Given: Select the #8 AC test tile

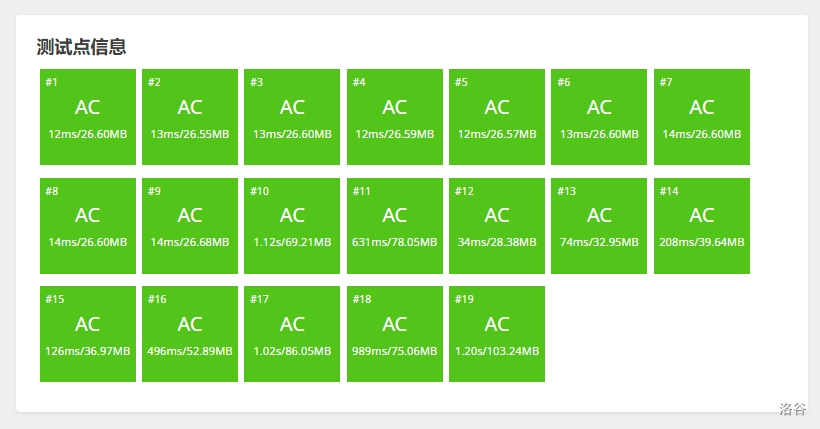Looking at the screenshot, I should click(x=88, y=226).
